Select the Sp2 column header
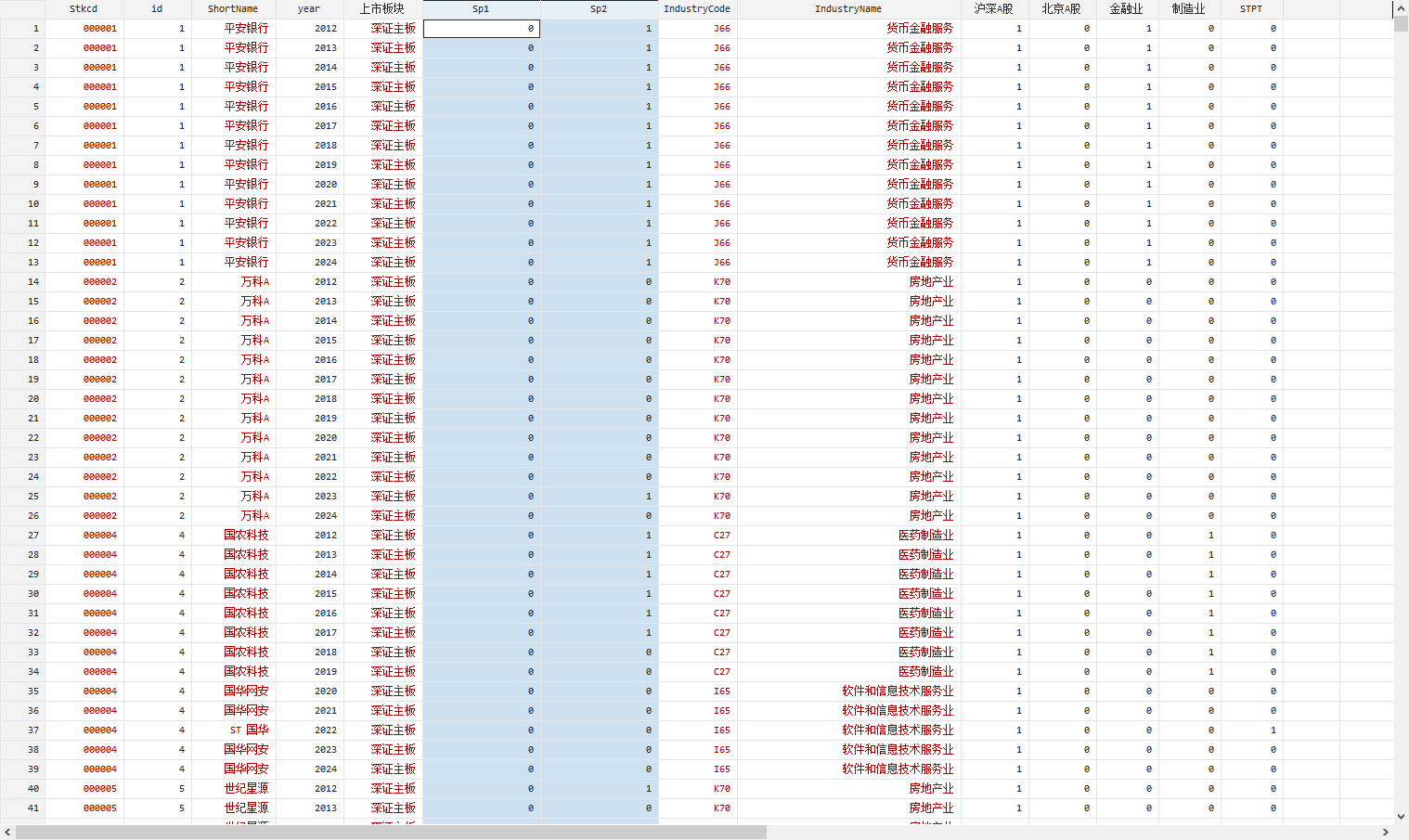The height and width of the screenshot is (840, 1409). click(599, 9)
